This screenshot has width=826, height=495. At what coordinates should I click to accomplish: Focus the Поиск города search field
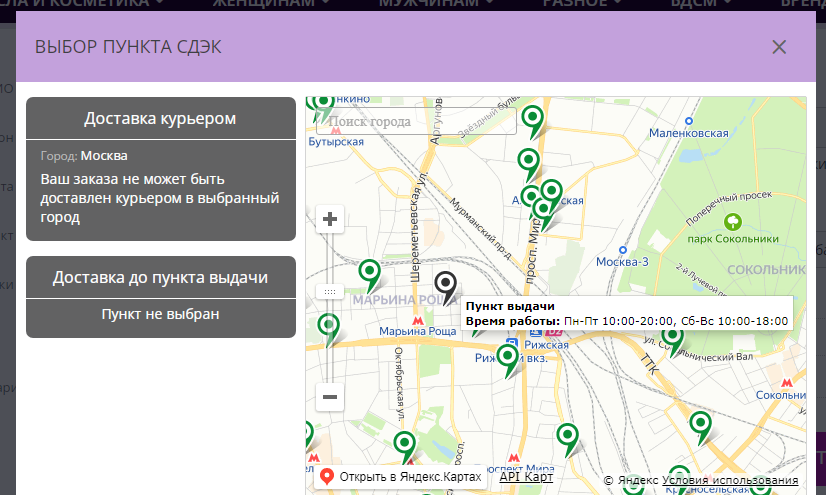pyautogui.click(x=416, y=122)
